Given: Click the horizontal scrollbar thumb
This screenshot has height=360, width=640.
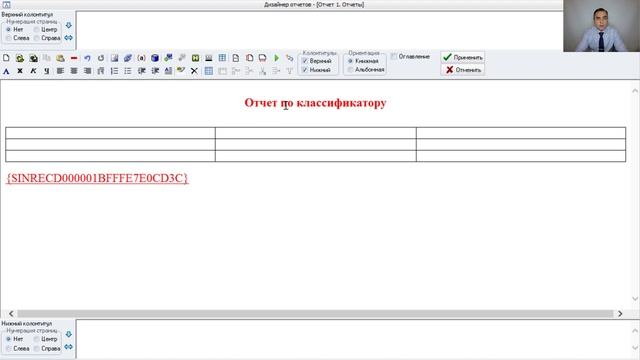Looking at the screenshot, I should 315,313.
